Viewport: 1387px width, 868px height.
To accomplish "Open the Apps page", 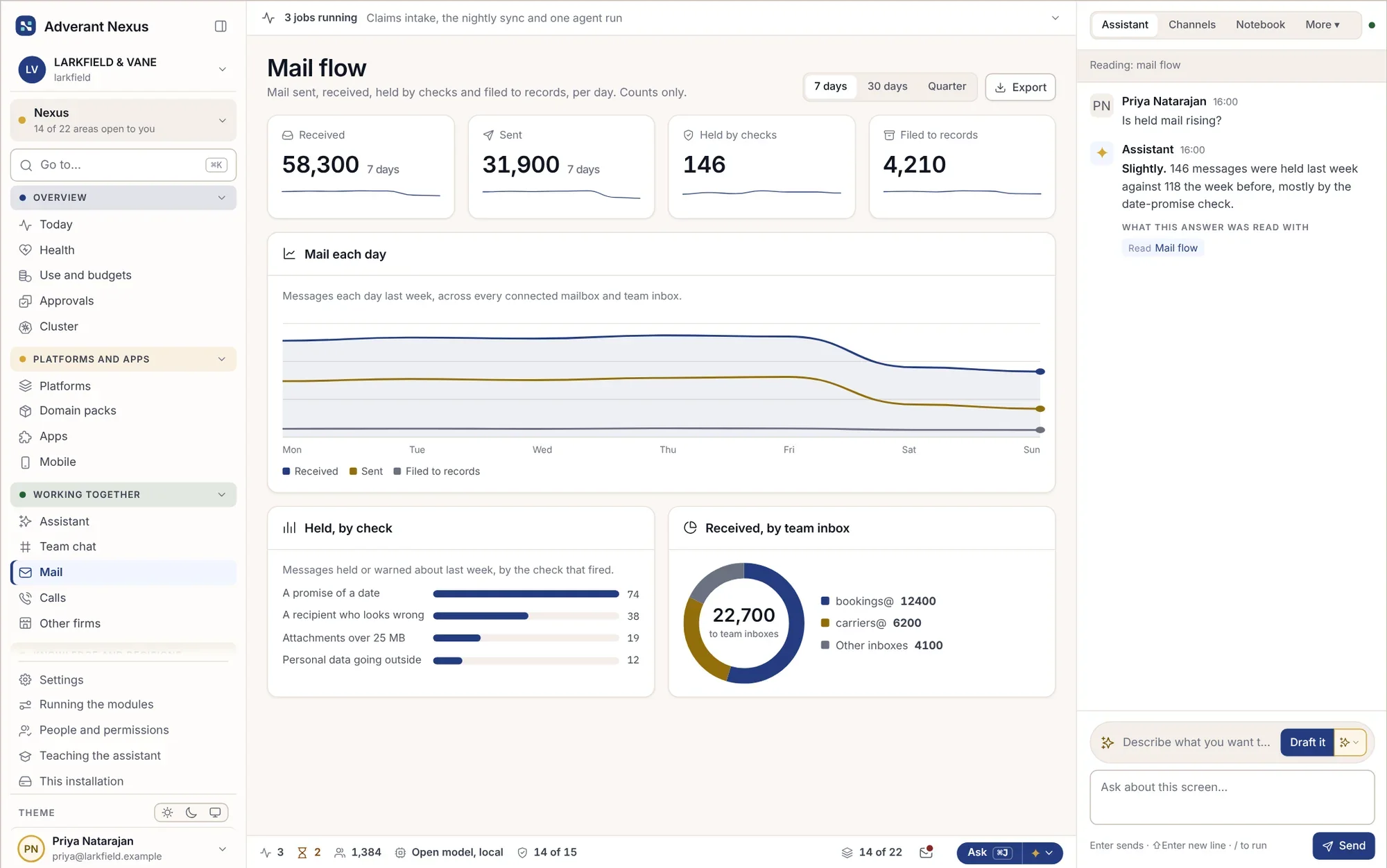I will coord(123,437).
